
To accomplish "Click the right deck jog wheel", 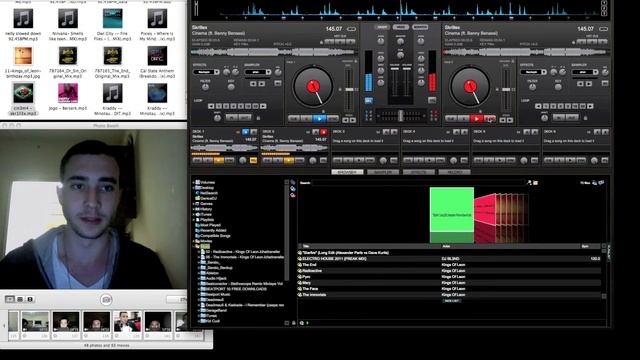I will pos(470,87).
